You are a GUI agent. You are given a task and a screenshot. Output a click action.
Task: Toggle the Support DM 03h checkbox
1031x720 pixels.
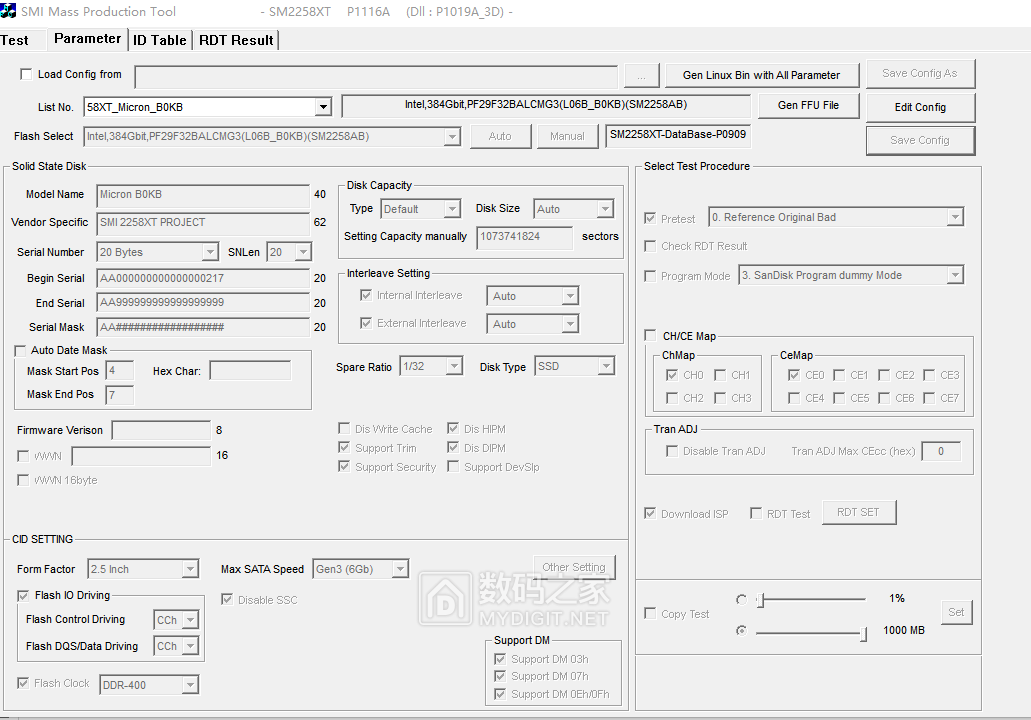[x=500, y=659]
